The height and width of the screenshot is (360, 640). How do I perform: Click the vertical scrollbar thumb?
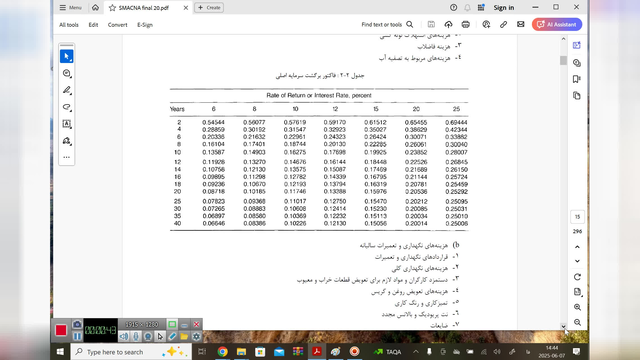point(563,60)
